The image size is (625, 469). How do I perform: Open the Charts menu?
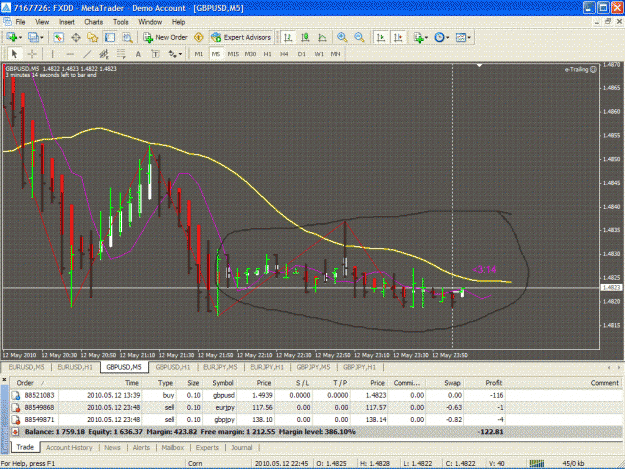click(94, 22)
